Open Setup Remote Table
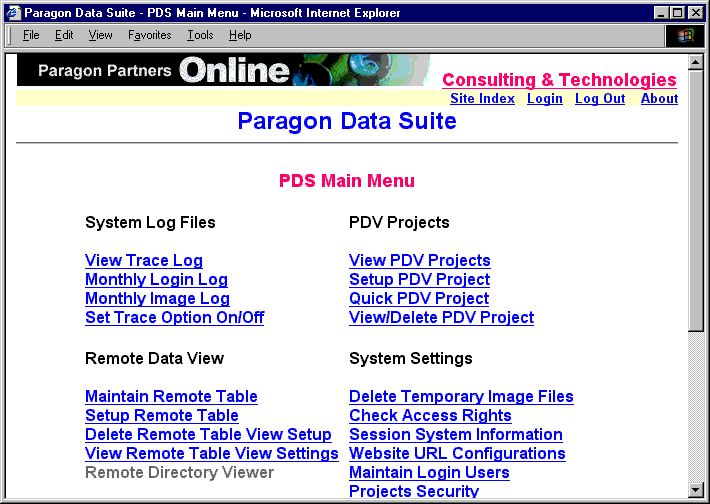 [162, 416]
